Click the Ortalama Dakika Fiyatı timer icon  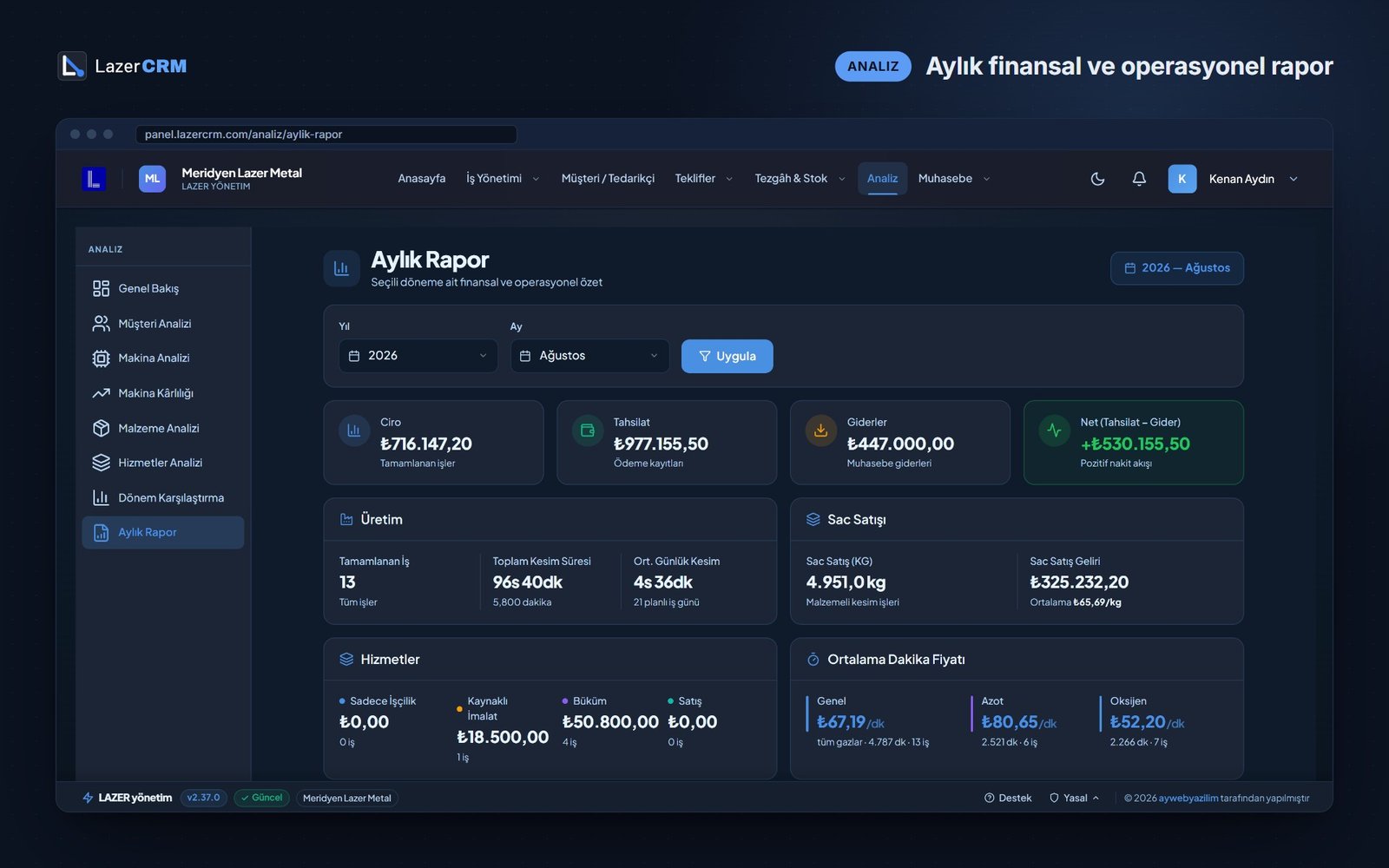tap(813, 660)
